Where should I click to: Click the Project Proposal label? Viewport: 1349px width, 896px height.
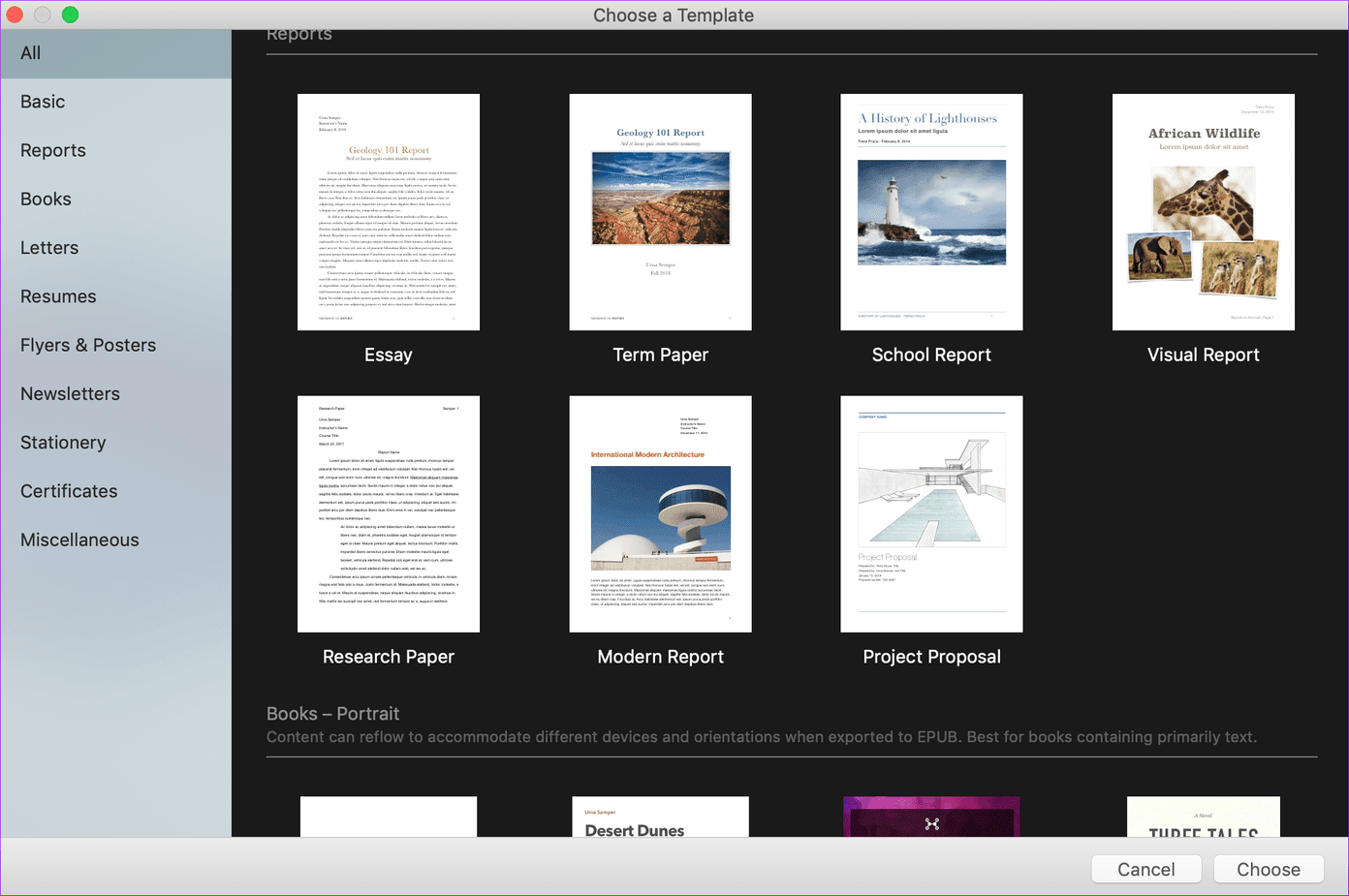pyautogui.click(x=932, y=657)
